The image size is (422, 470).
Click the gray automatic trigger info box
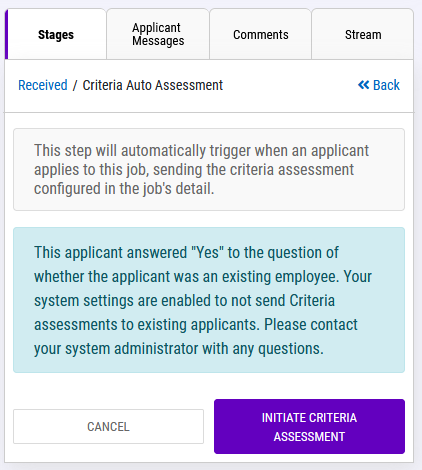coord(209,169)
